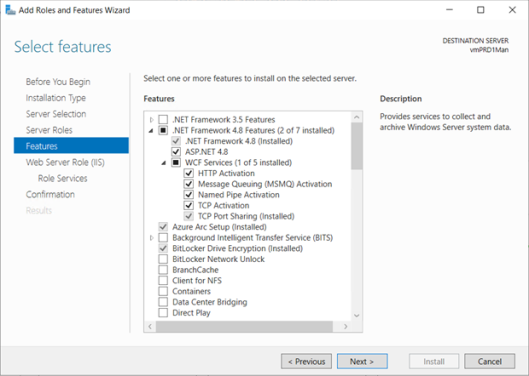Expand the Background Intelligent Transfer Service node
Screen dimensions: 529x376
point(151,238)
